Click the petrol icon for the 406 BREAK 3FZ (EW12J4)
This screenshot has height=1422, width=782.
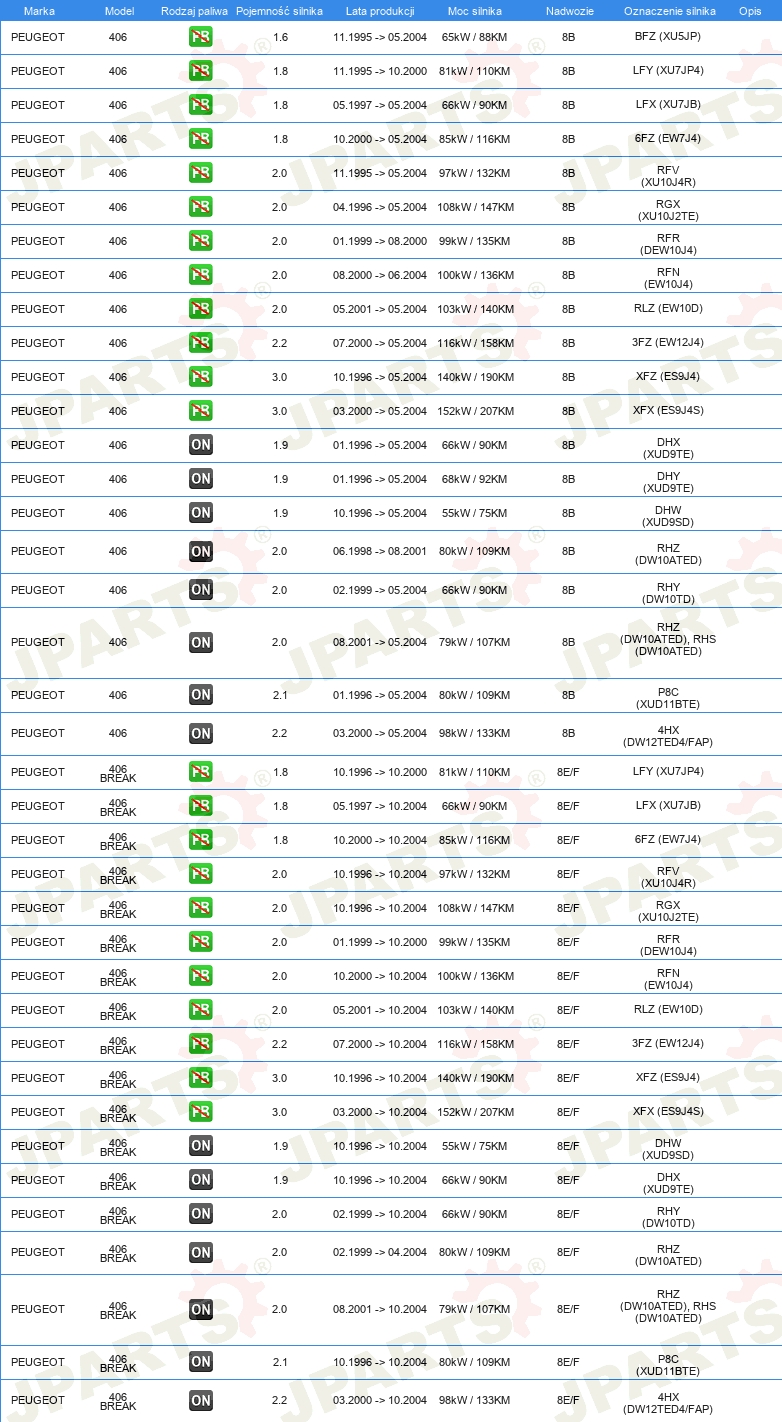tap(201, 1044)
